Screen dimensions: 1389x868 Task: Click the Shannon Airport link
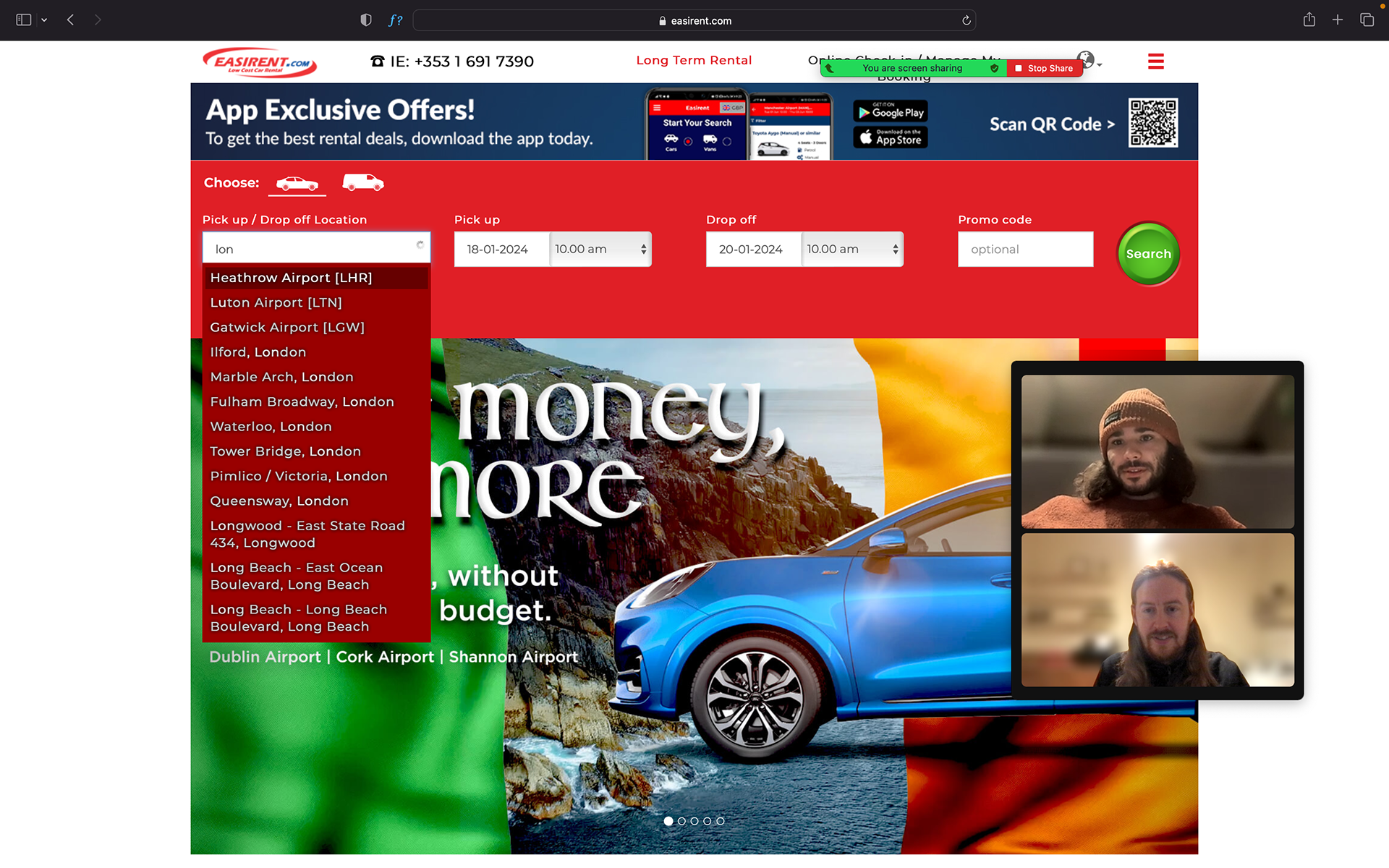tap(514, 657)
